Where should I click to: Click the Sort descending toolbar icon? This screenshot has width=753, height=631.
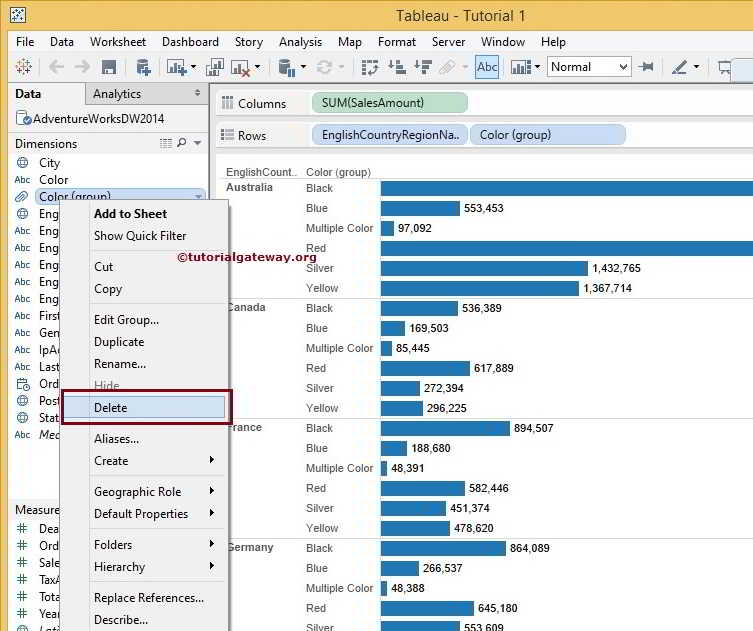click(x=422, y=67)
